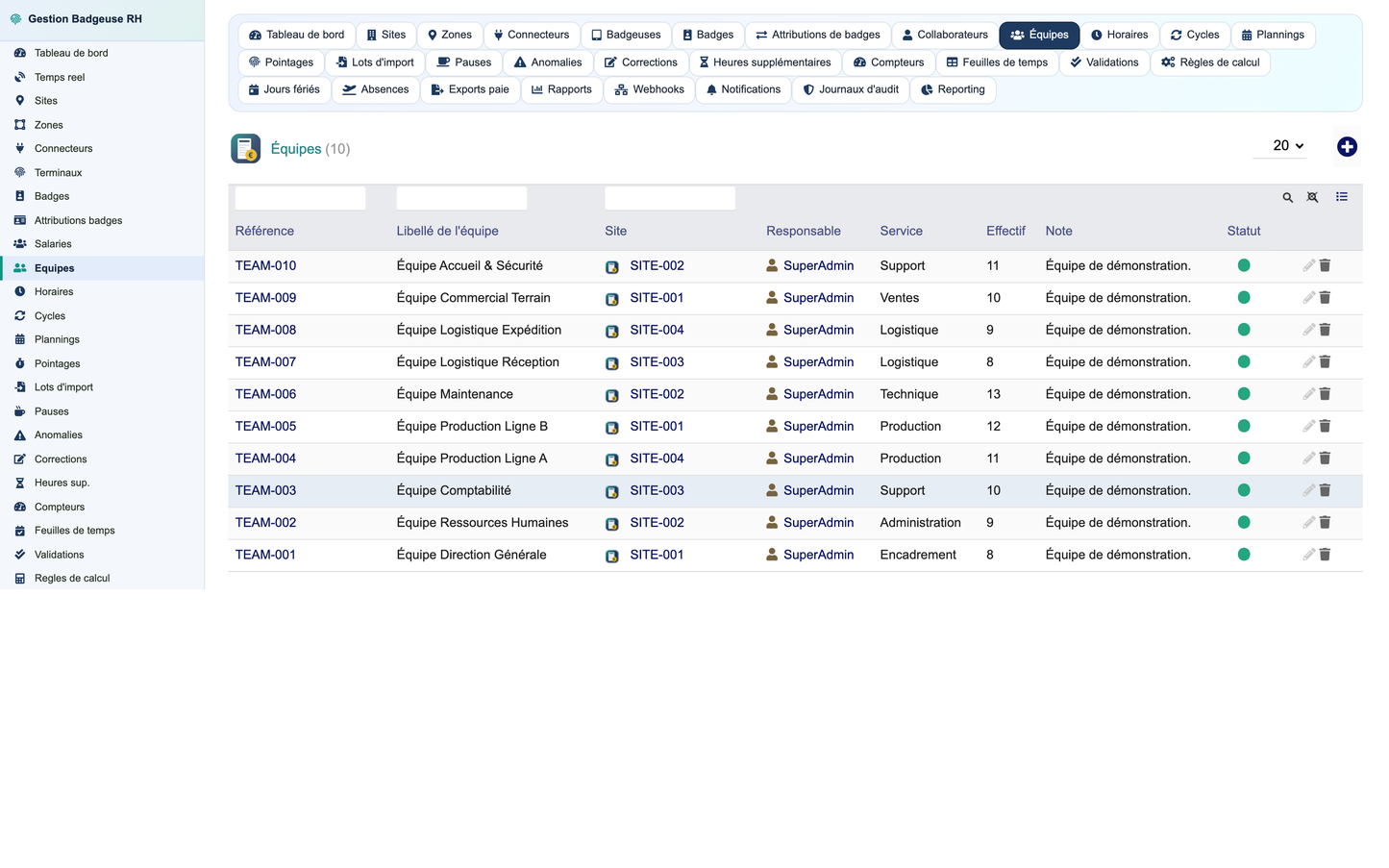Delete TEAM-008 with the trash icon
The width and height of the screenshot is (1389, 868).
1325,330
